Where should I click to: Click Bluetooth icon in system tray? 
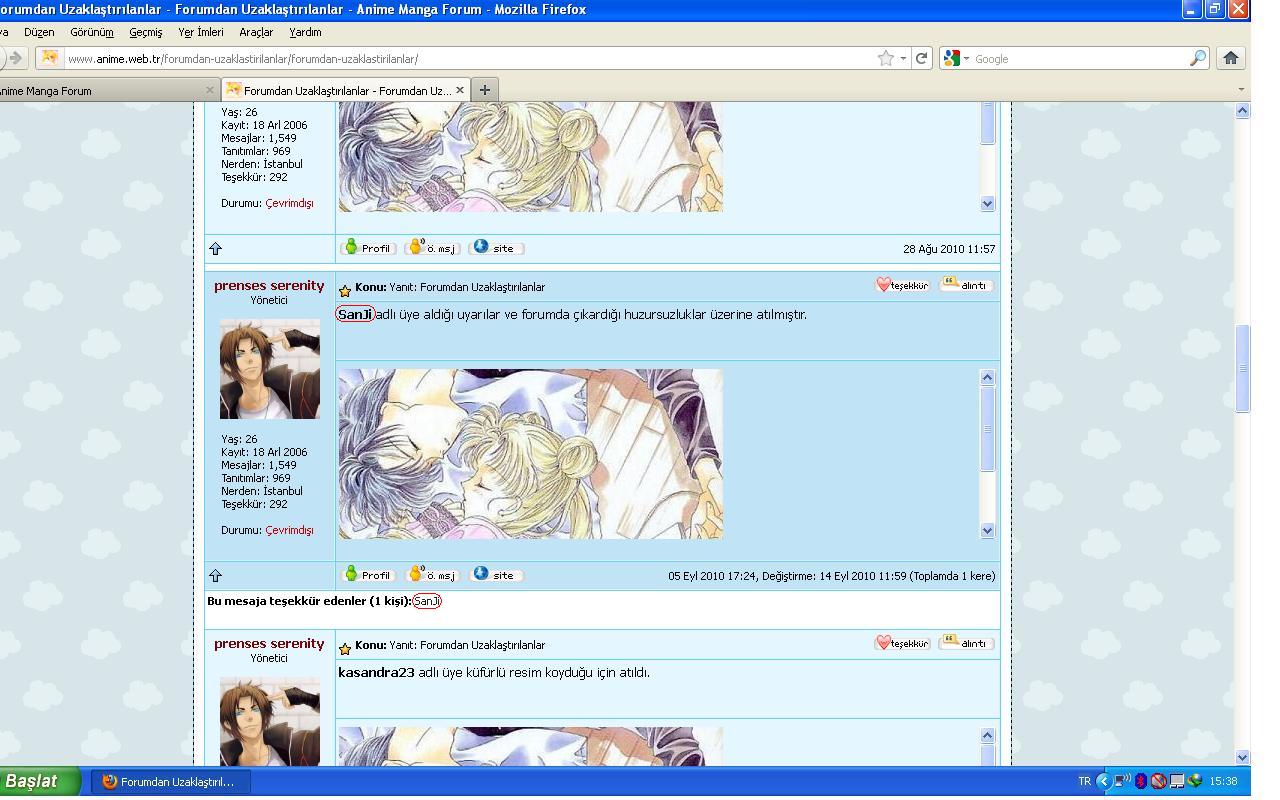pos(1140,781)
